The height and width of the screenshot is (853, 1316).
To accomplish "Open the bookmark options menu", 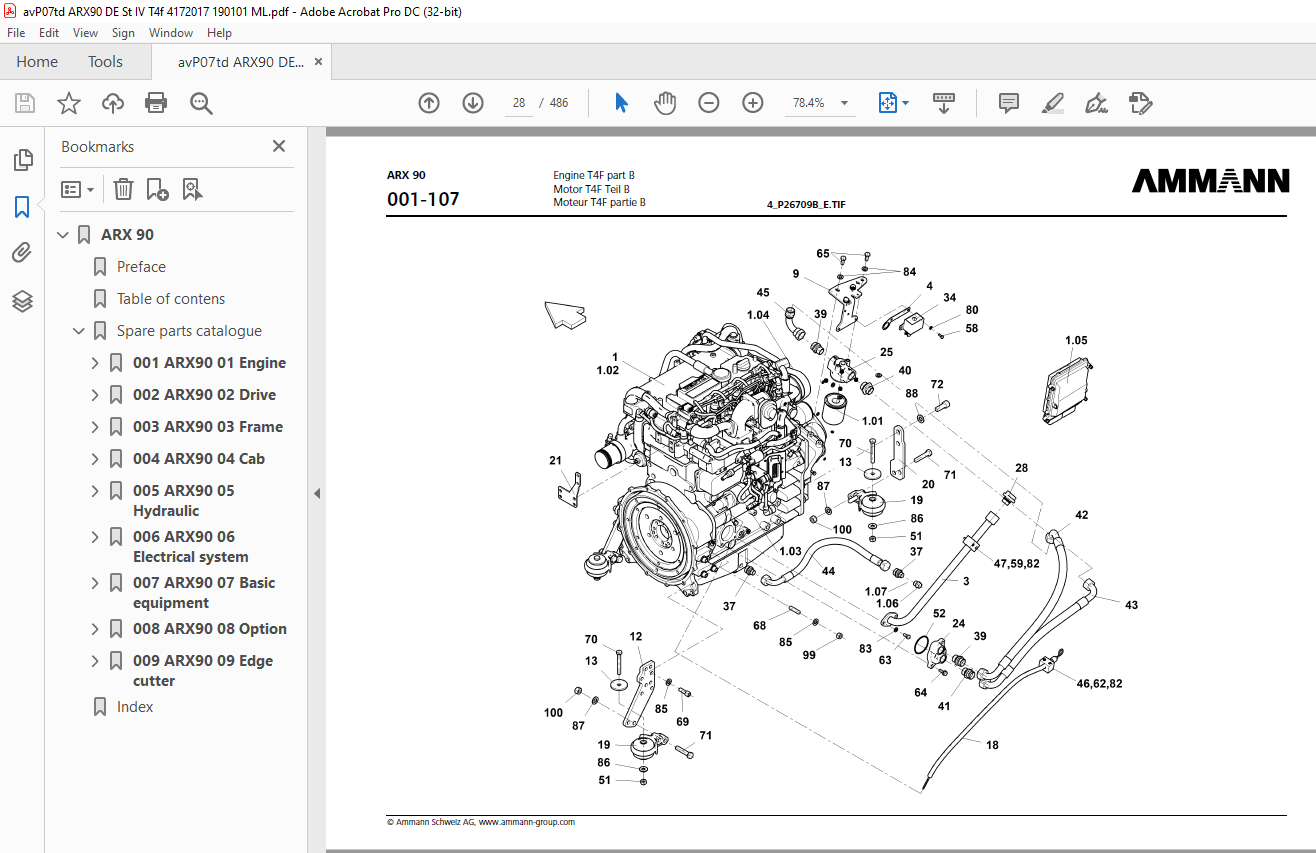I will 77,189.
